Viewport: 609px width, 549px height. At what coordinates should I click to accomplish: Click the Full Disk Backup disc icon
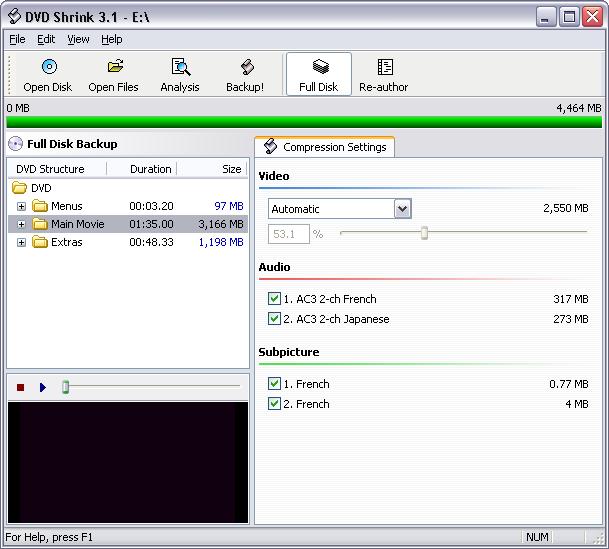pos(16,144)
